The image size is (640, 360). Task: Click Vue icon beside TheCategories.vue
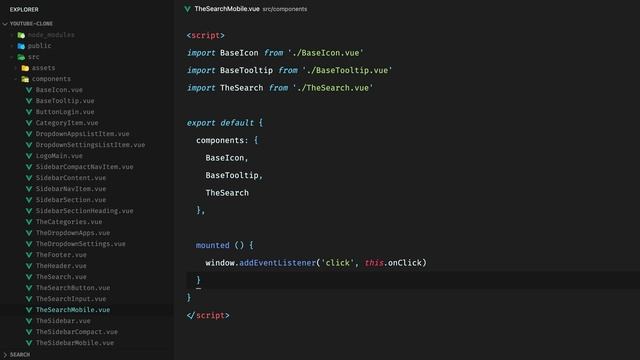(x=29, y=222)
